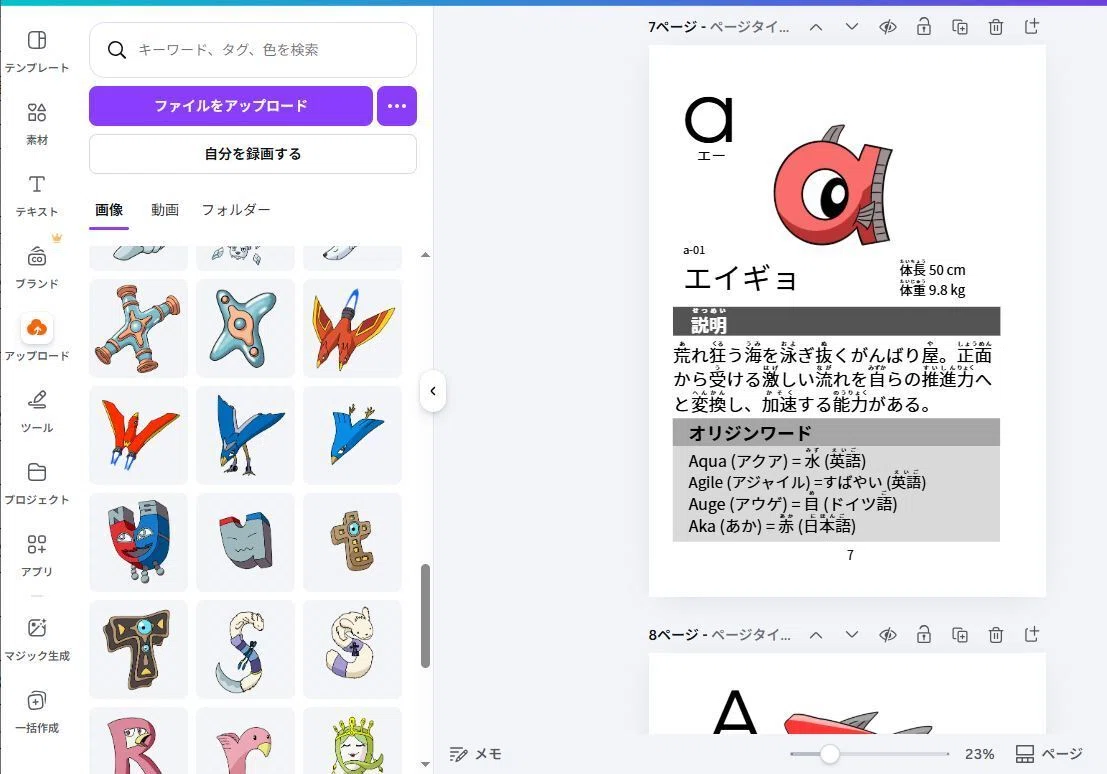Open upload options with the three-dot button
The height and width of the screenshot is (774, 1107).
[x=397, y=106]
